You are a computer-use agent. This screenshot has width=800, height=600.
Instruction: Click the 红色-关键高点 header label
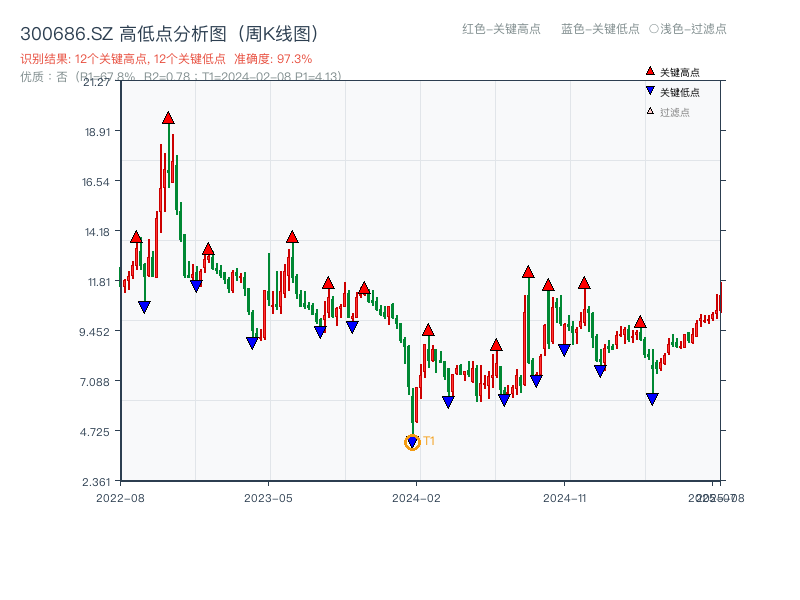pos(501,29)
